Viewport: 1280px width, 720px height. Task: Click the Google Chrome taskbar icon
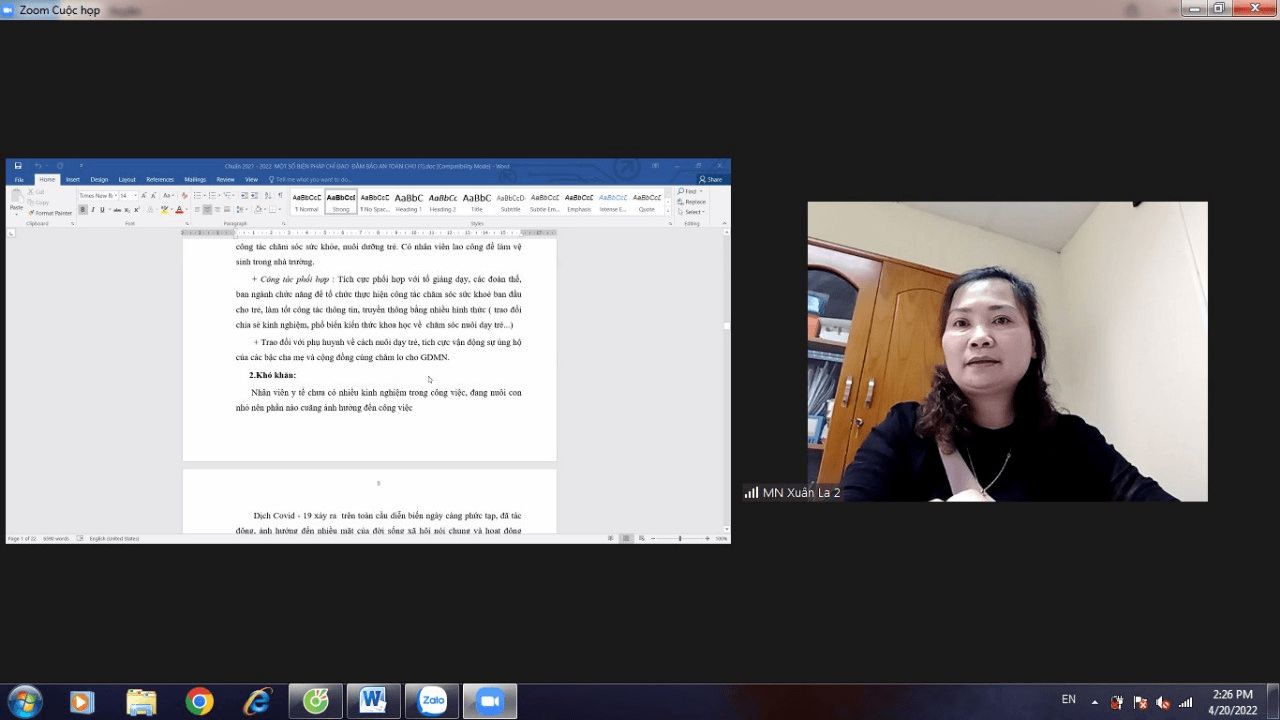(x=199, y=702)
